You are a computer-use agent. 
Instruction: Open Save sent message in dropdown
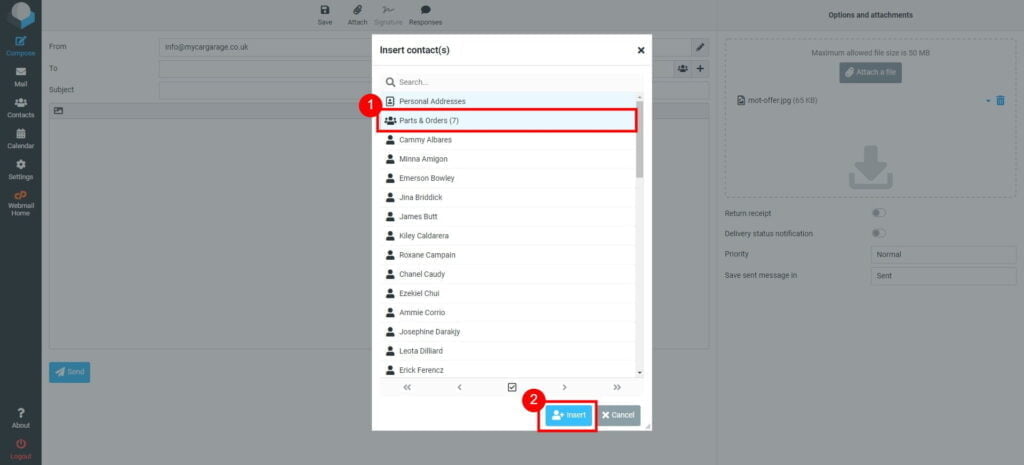click(x=944, y=276)
